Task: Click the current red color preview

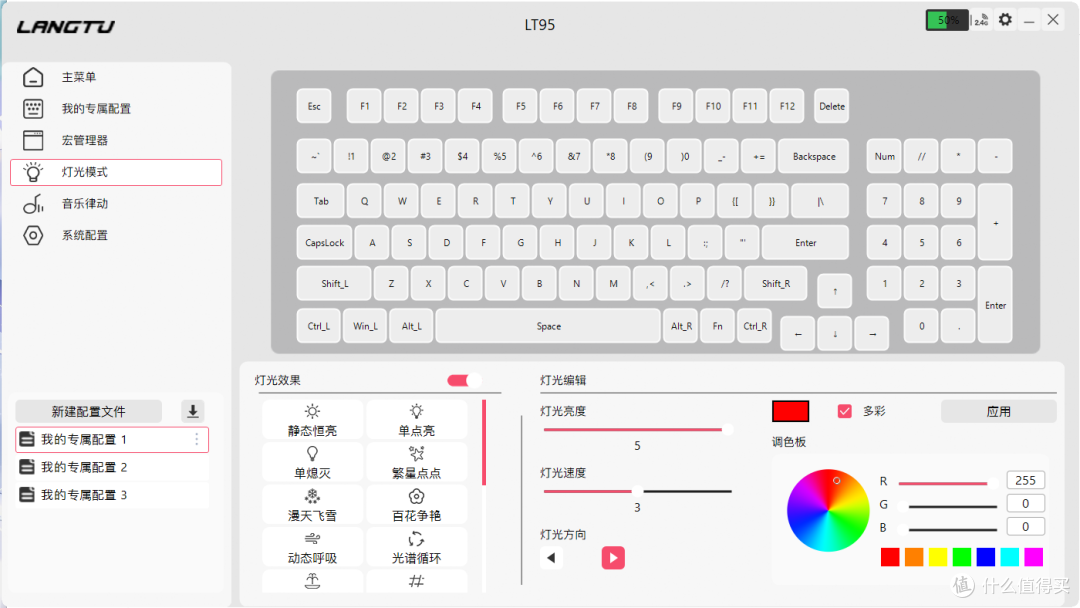Action: (790, 411)
